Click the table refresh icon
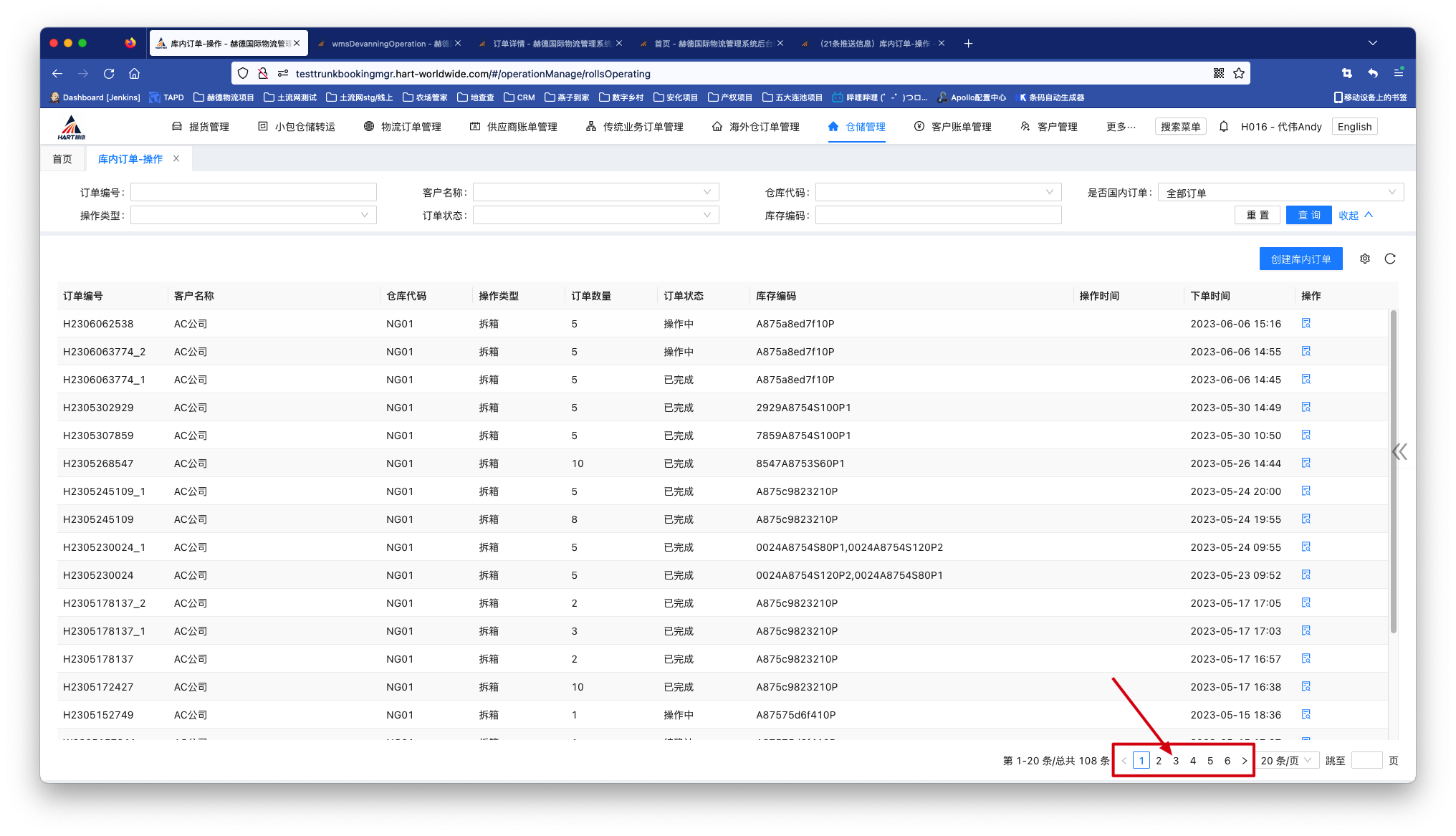Screen dimensions: 1456x836 pyautogui.click(x=1390, y=259)
